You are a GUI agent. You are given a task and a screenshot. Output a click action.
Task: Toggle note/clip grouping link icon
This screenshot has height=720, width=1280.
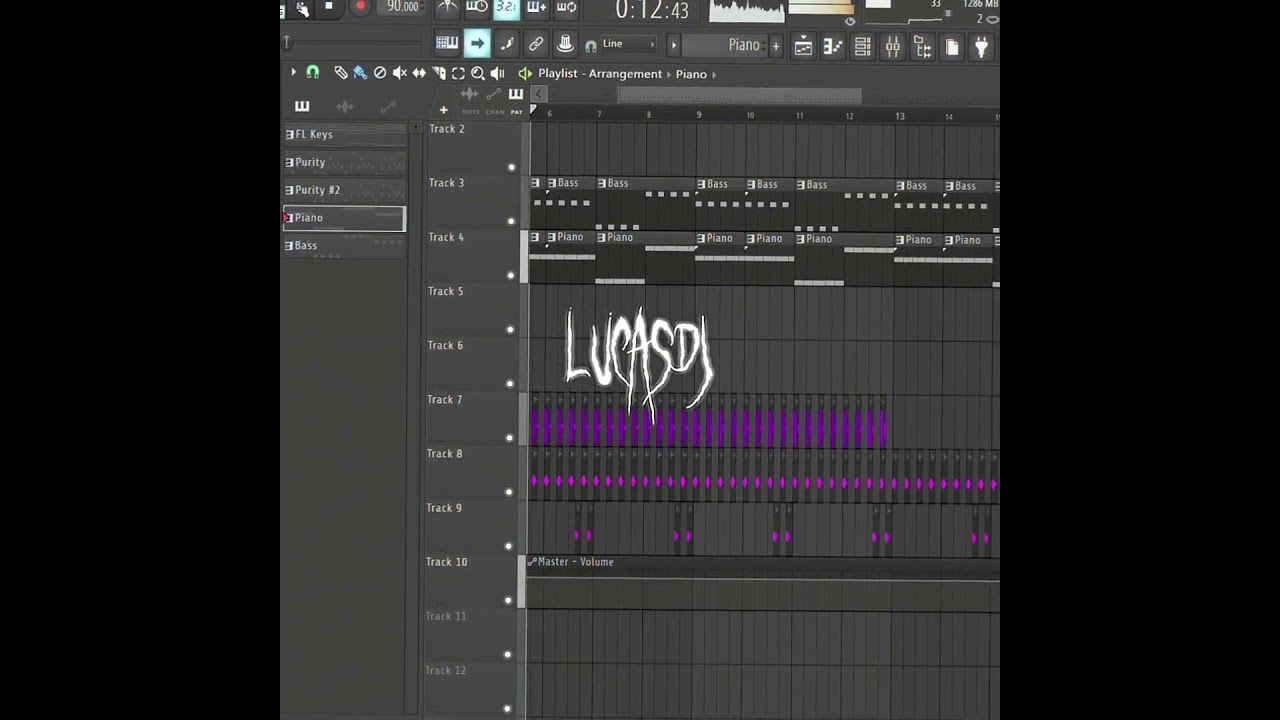click(536, 44)
